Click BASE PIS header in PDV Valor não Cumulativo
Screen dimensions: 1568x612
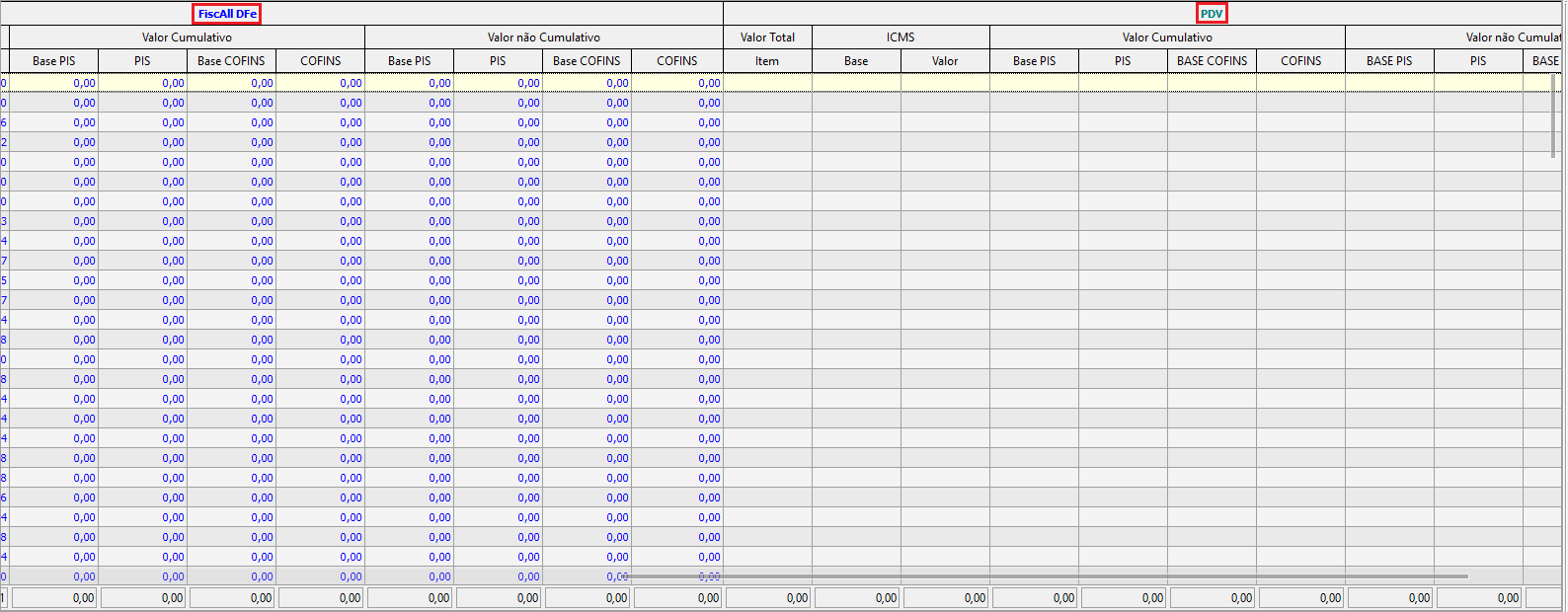point(1390,61)
